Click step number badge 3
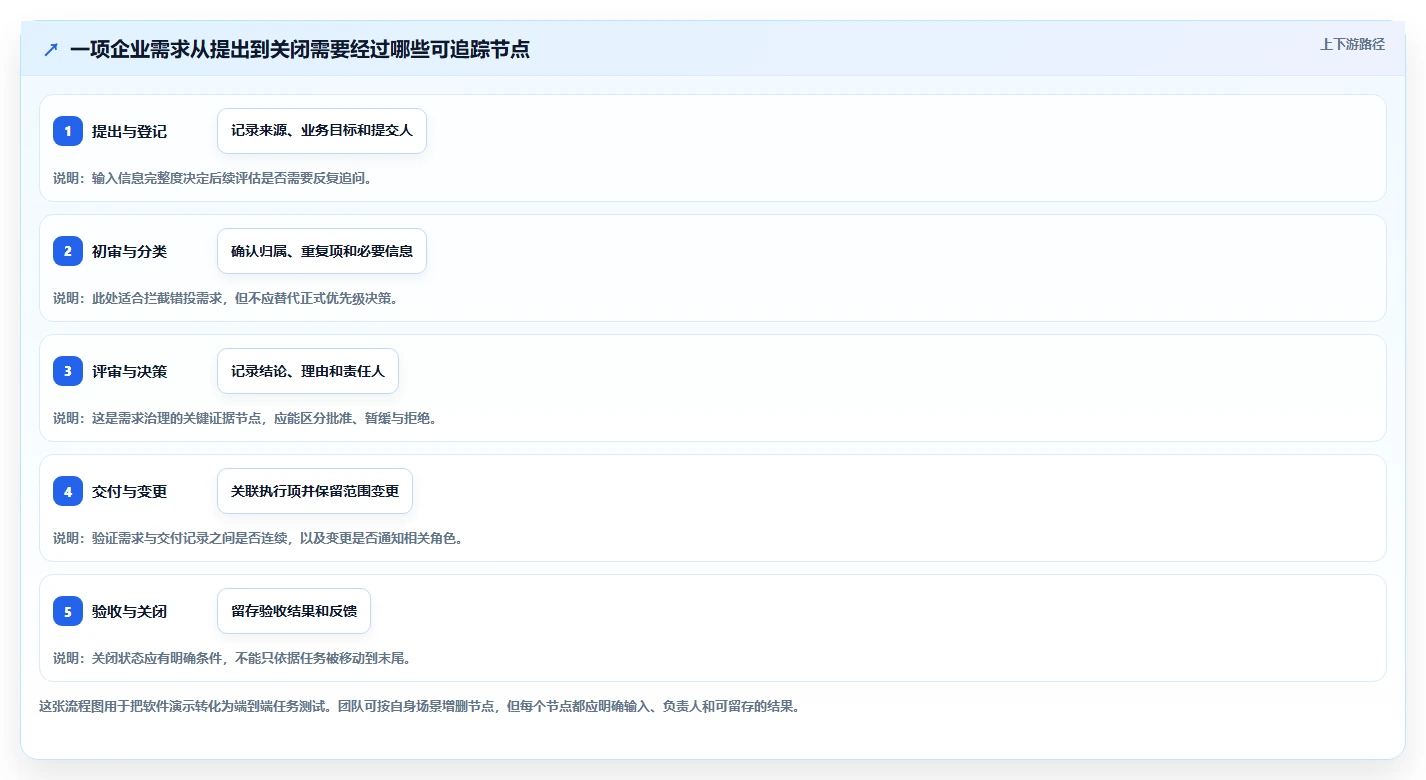This screenshot has width=1426, height=780. 68,371
